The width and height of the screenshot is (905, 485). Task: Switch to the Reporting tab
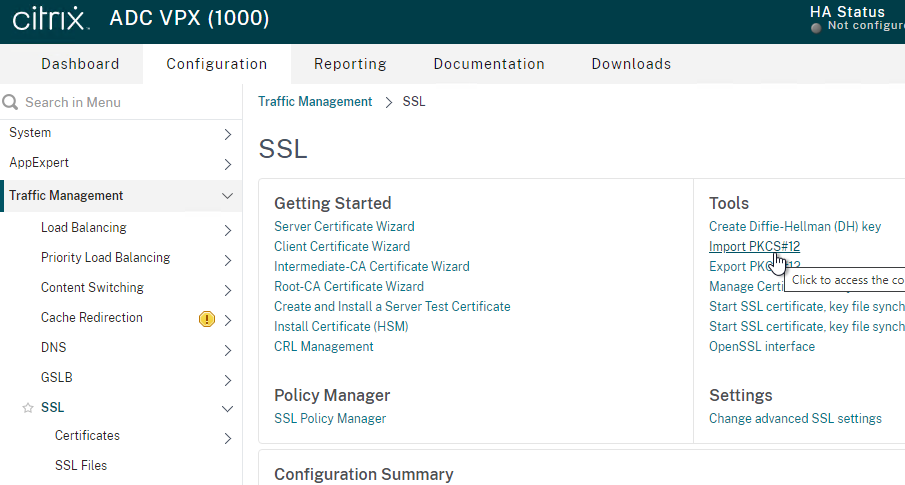coord(350,64)
